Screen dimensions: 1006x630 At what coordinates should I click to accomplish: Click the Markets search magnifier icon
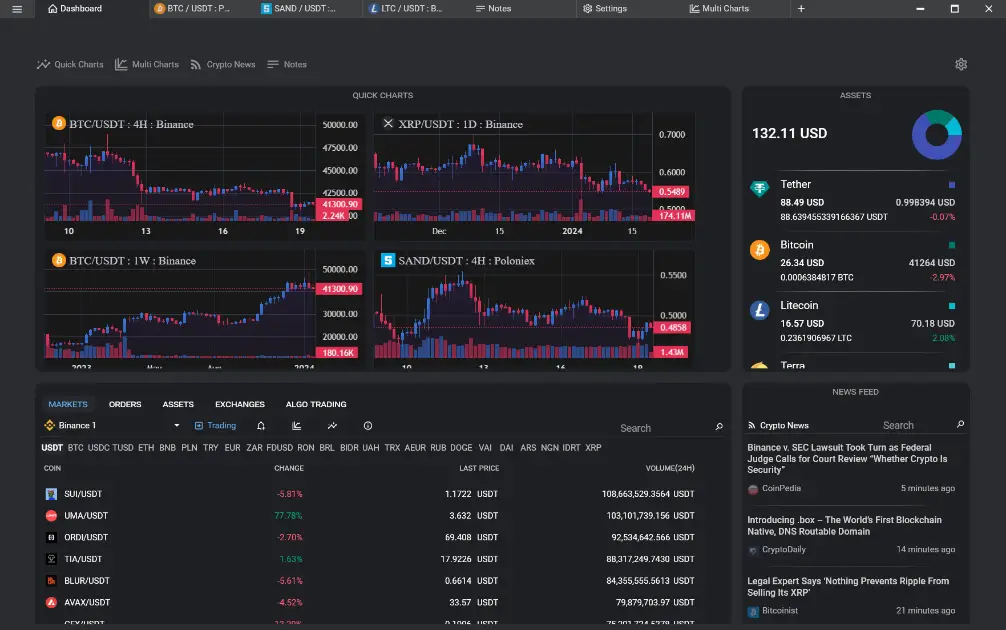(x=719, y=427)
